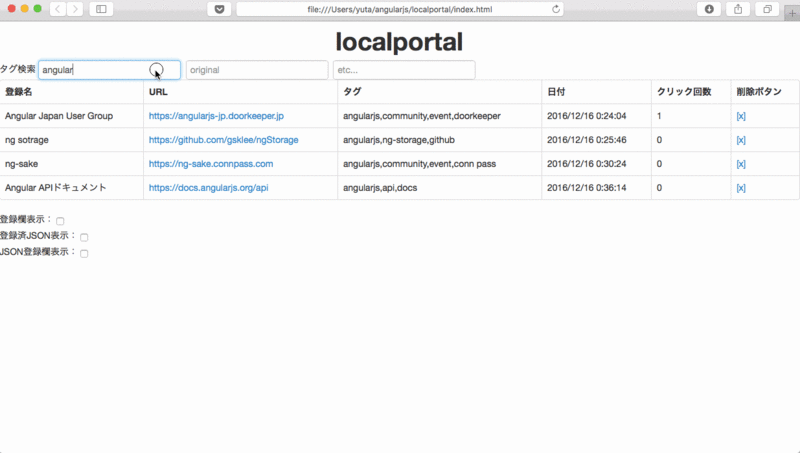This screenshot has width=800, height=453.
Task: Toggle the Safari sidebar button
Action: 101,9
